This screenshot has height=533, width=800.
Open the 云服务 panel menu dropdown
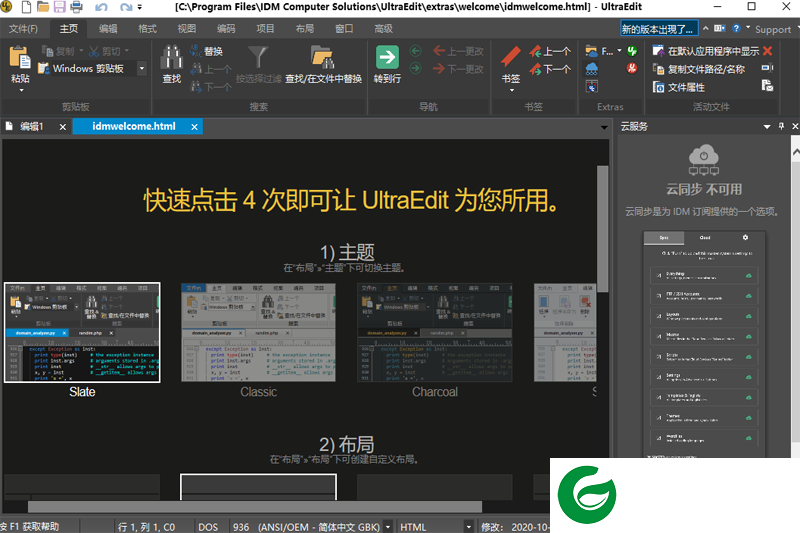click(767, 126)
